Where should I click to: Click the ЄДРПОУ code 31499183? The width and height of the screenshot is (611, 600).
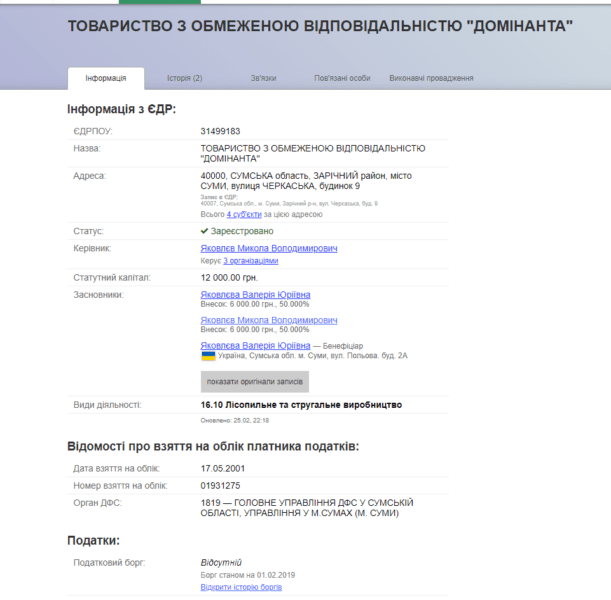(220, 131)
